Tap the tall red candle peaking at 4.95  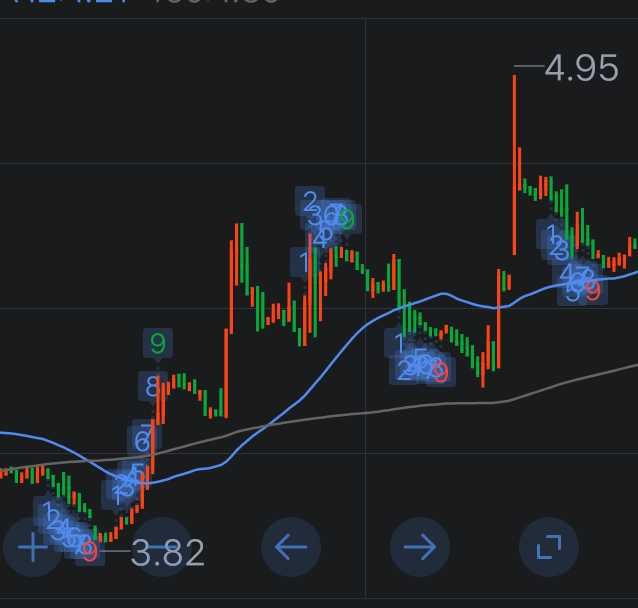pyautogui.click(x=515, y=160)
